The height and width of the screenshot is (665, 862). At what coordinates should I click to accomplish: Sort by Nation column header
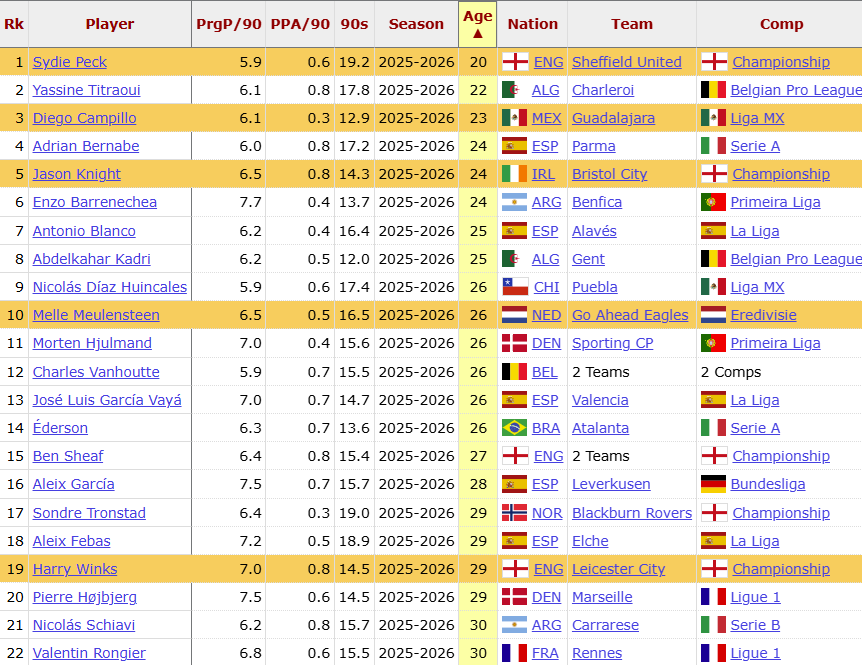pyautogui.click(x=533, y=24)
